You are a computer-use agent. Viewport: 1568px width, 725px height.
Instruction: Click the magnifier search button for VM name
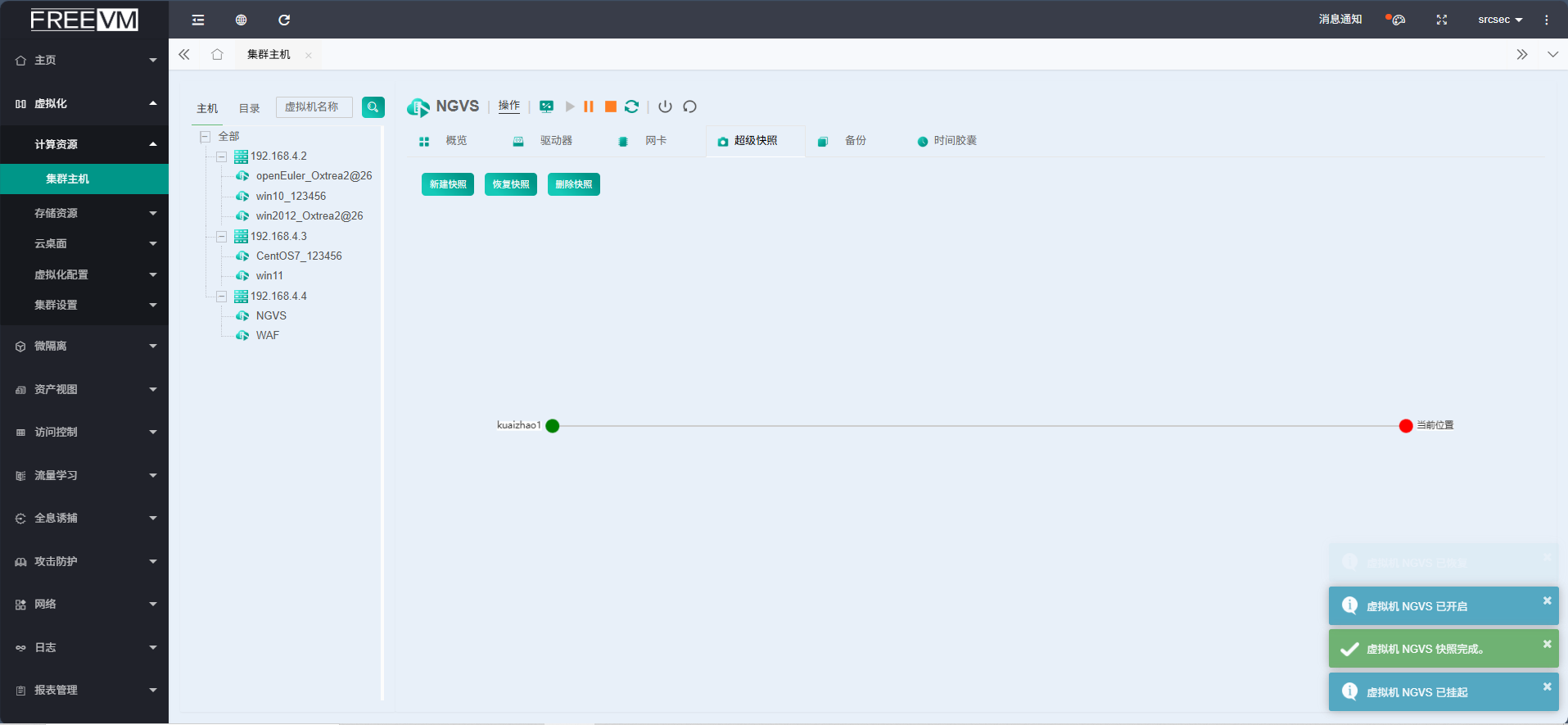point(373,107)
